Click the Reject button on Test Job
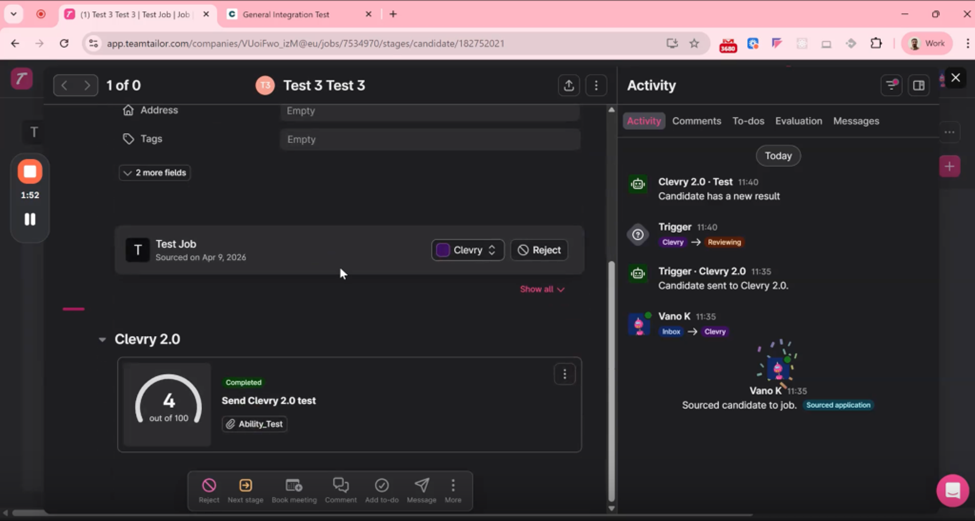This screenshot has height=521, width=975. pyautogui.click(x=539, y=250)
